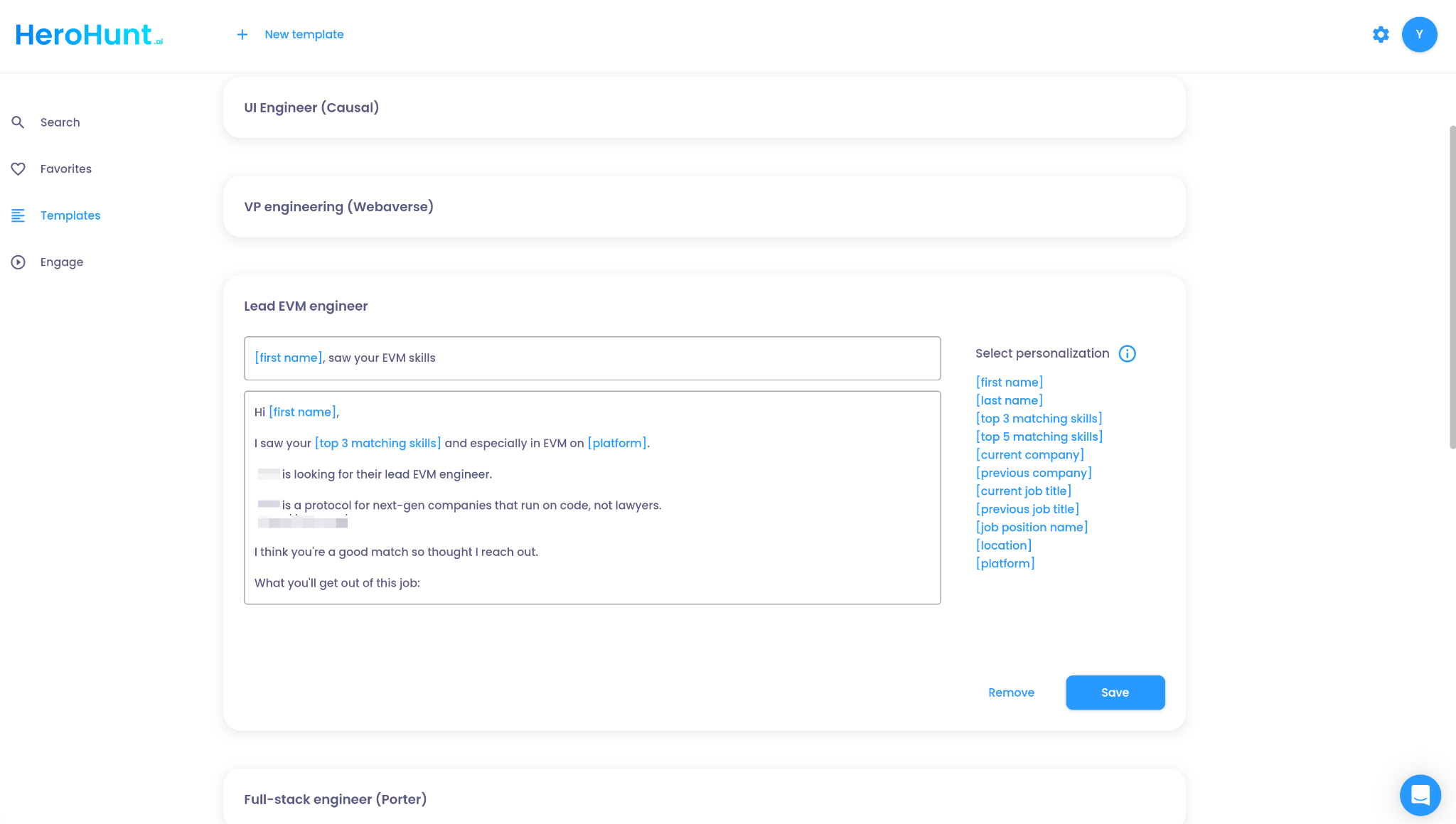Open the chat support bubble
This screenshot has height=824, width=1456.
pyautogui.click(x=1420, y=795)
